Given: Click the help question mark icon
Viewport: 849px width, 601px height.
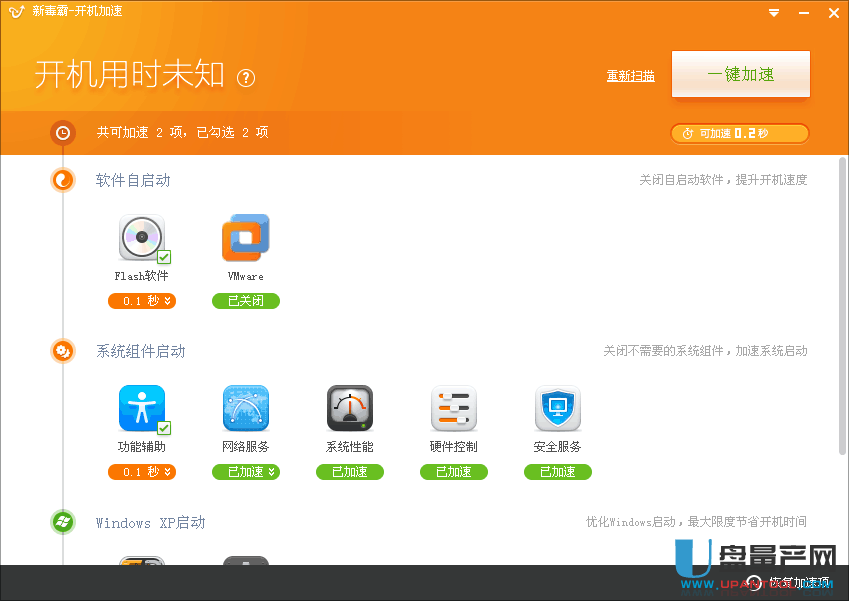Looking at the screenshot, I should click(x=246, y=78).
